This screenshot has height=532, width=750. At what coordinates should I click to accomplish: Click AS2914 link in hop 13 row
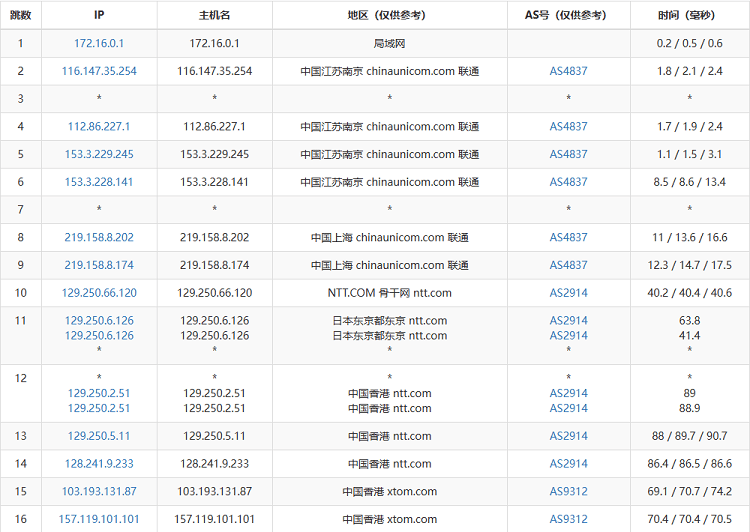568,436
